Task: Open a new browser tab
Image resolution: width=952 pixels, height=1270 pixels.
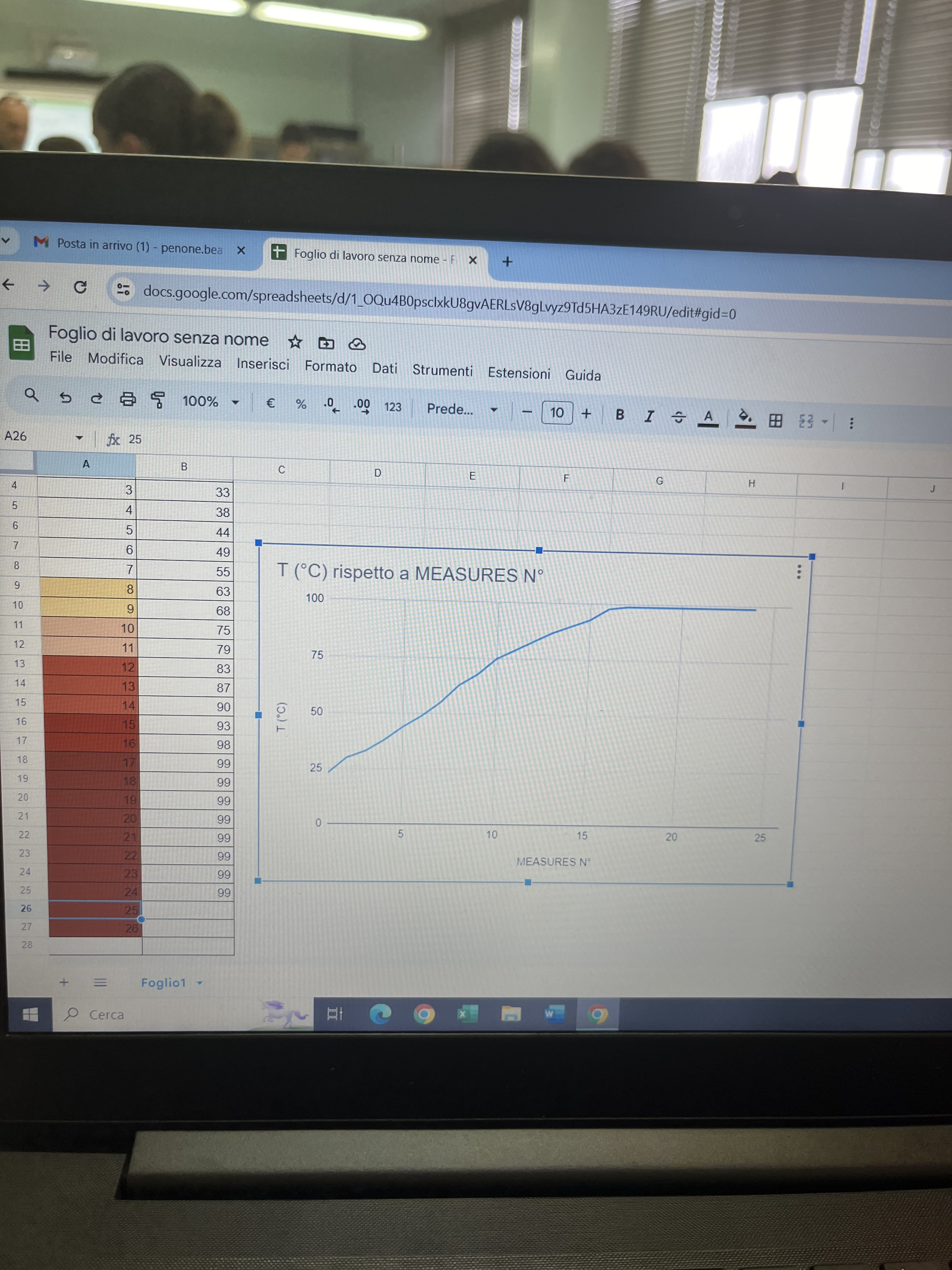Action: [x=507, y=262]
